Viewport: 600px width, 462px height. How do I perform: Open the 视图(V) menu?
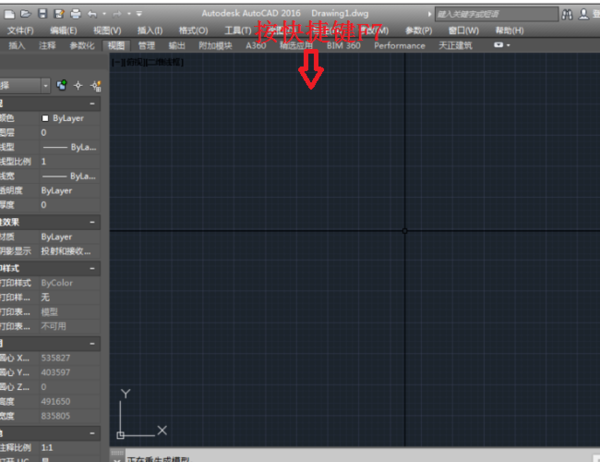click(107, 31)
